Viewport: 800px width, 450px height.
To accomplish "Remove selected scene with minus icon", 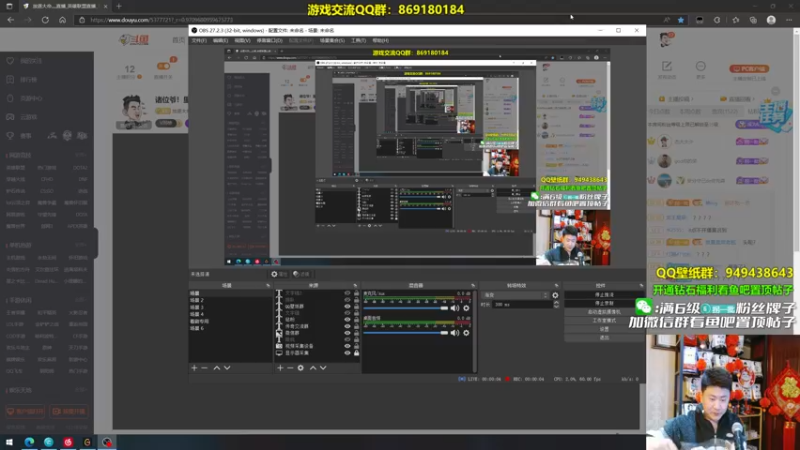I will tap(205, 368).
